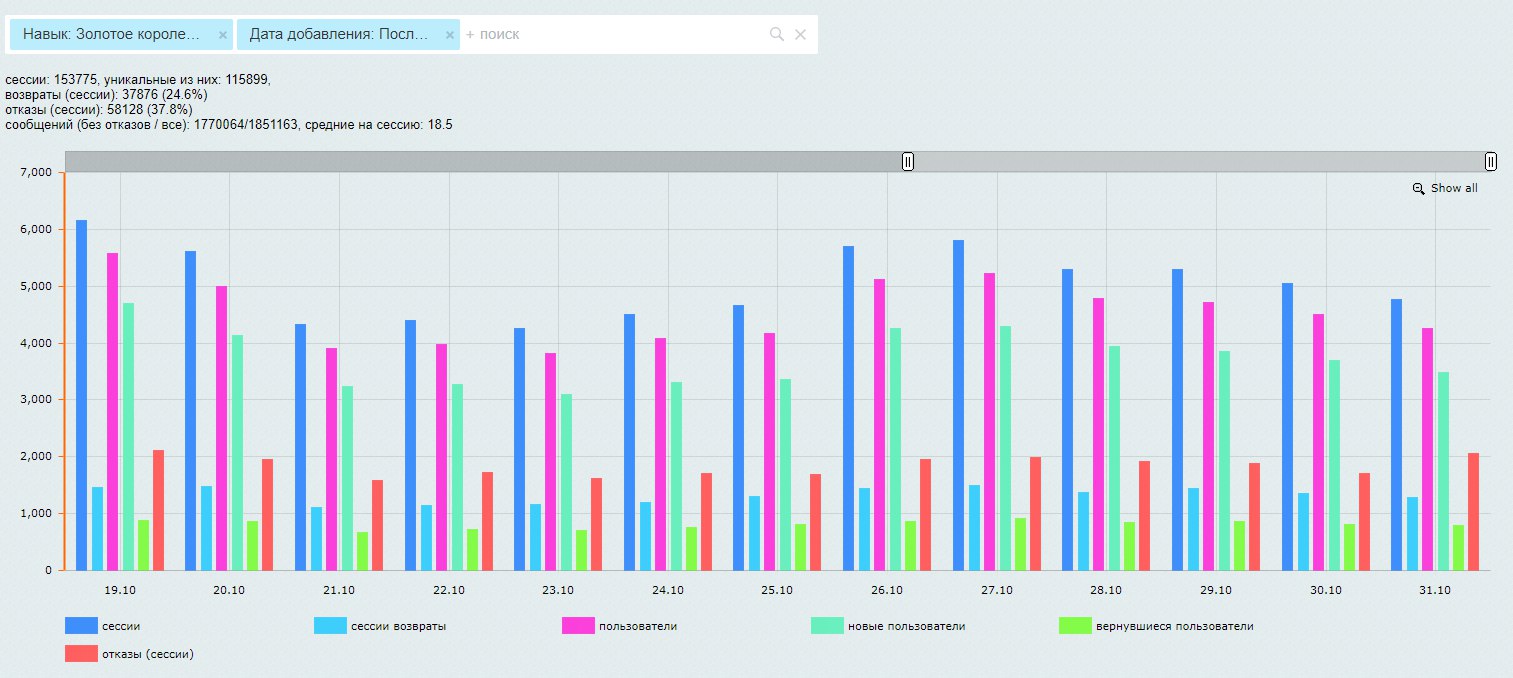The height and width of the screenshot is (678, 1513).
Task: Click the возвраты (сессии): 37876 line
Action: (106, 94)
